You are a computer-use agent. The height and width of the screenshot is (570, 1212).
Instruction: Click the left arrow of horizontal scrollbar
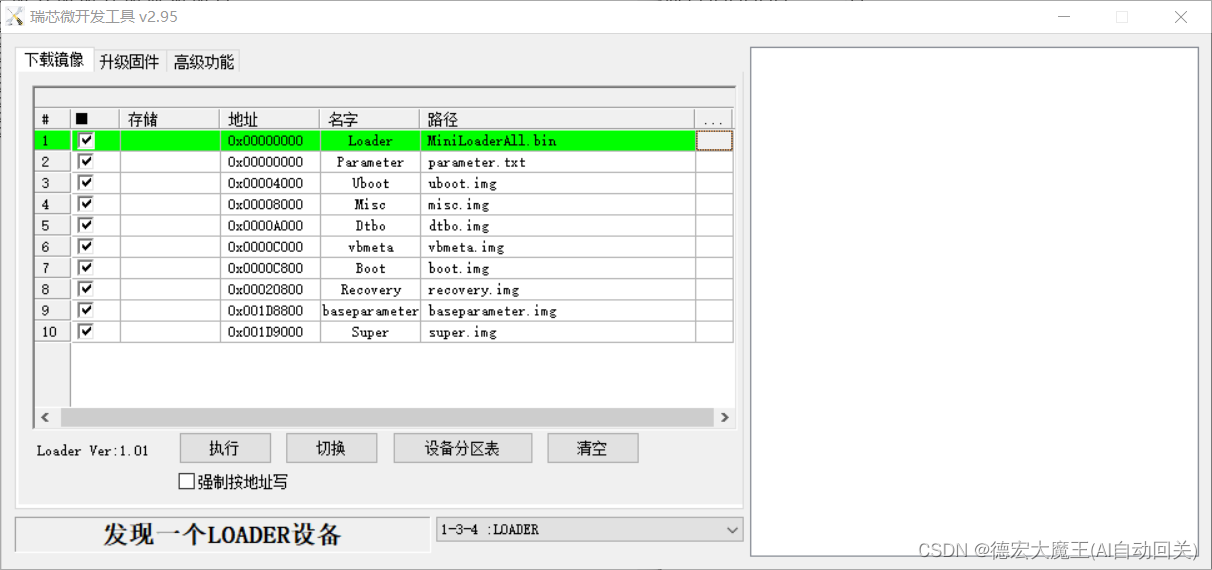[45, 418]
